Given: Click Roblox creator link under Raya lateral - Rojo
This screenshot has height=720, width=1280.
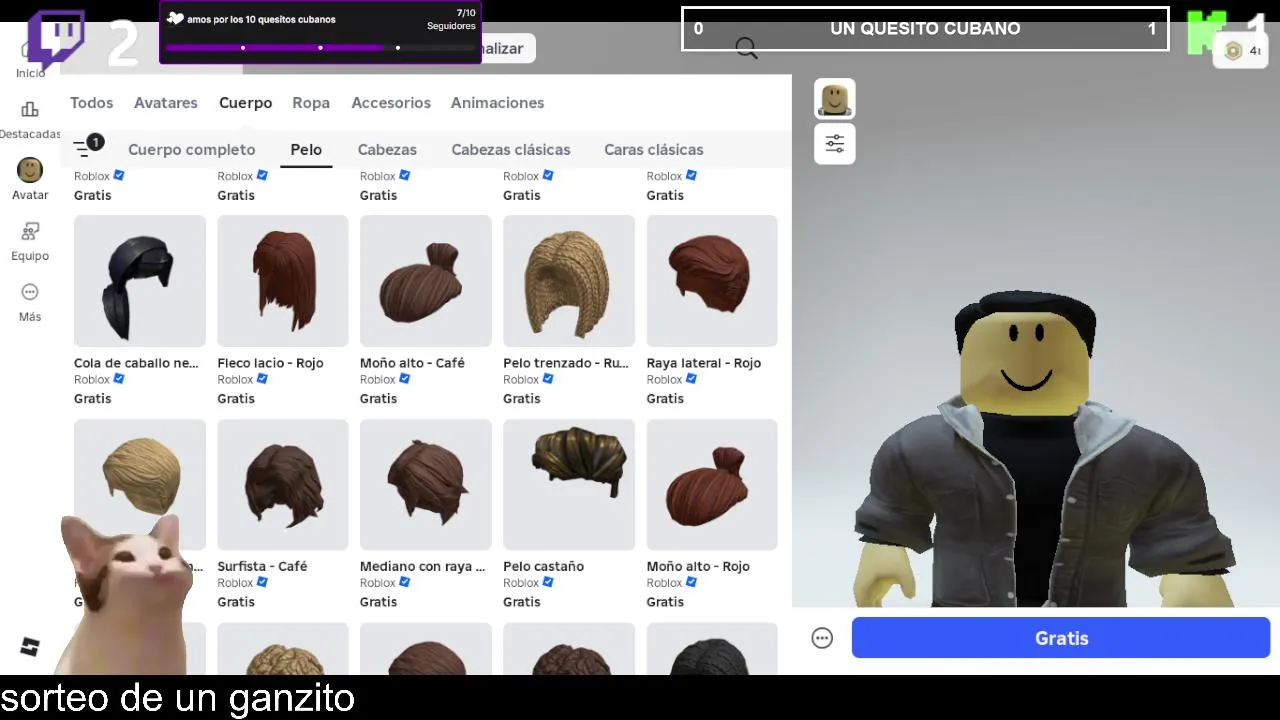Looking at the screenshot, I should (x=664, y=380).
